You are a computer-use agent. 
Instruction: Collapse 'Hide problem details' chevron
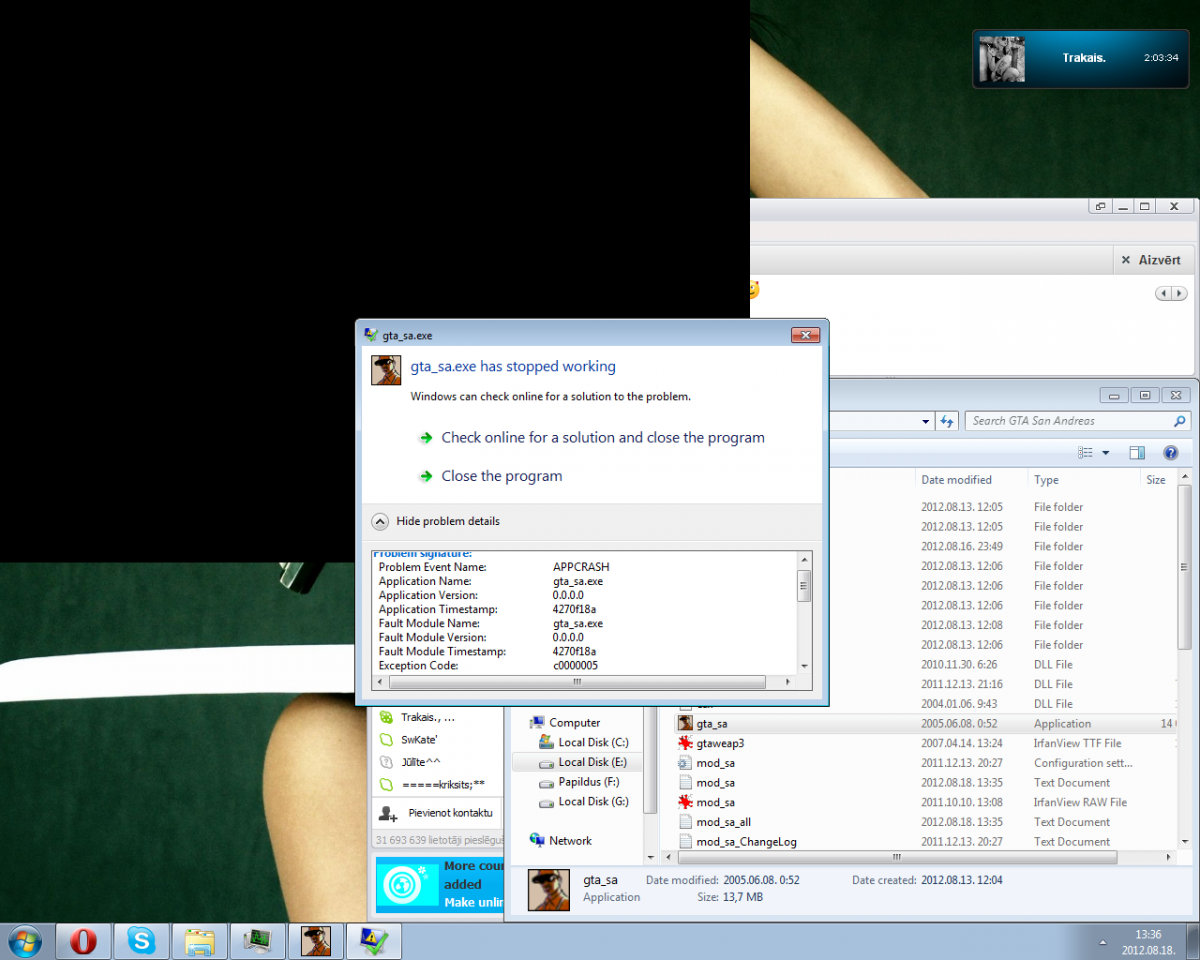click(x=380, y=521)
